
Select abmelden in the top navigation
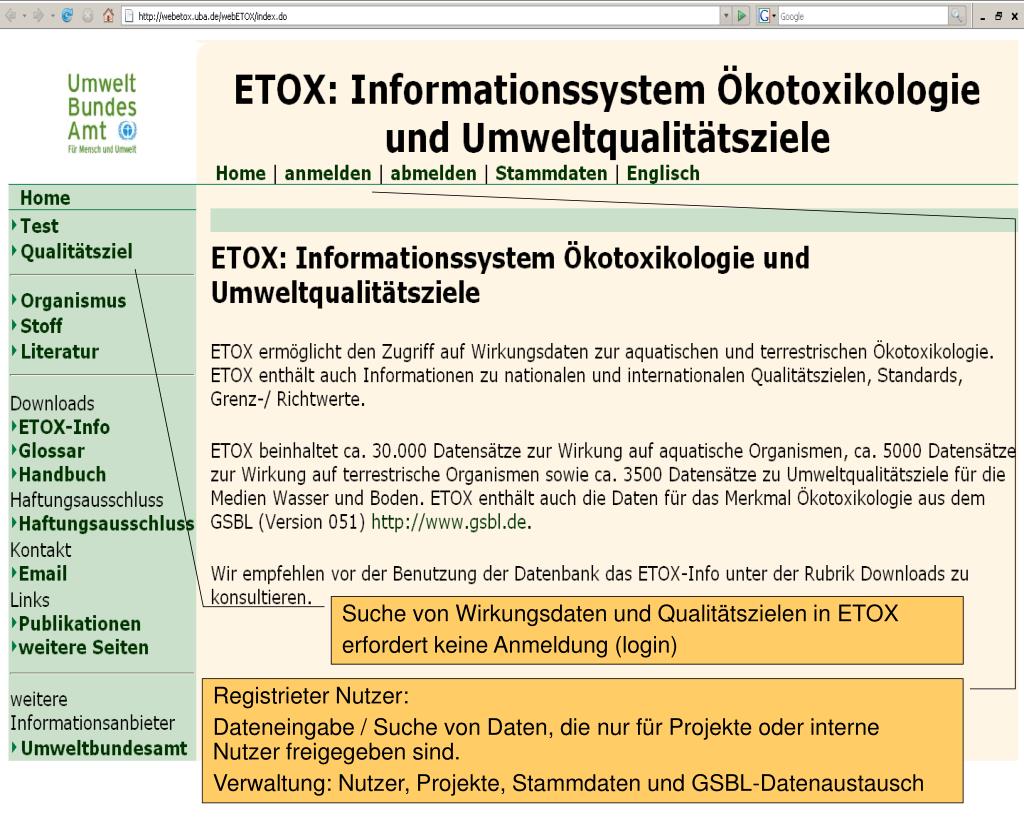[x=433, y=174]
